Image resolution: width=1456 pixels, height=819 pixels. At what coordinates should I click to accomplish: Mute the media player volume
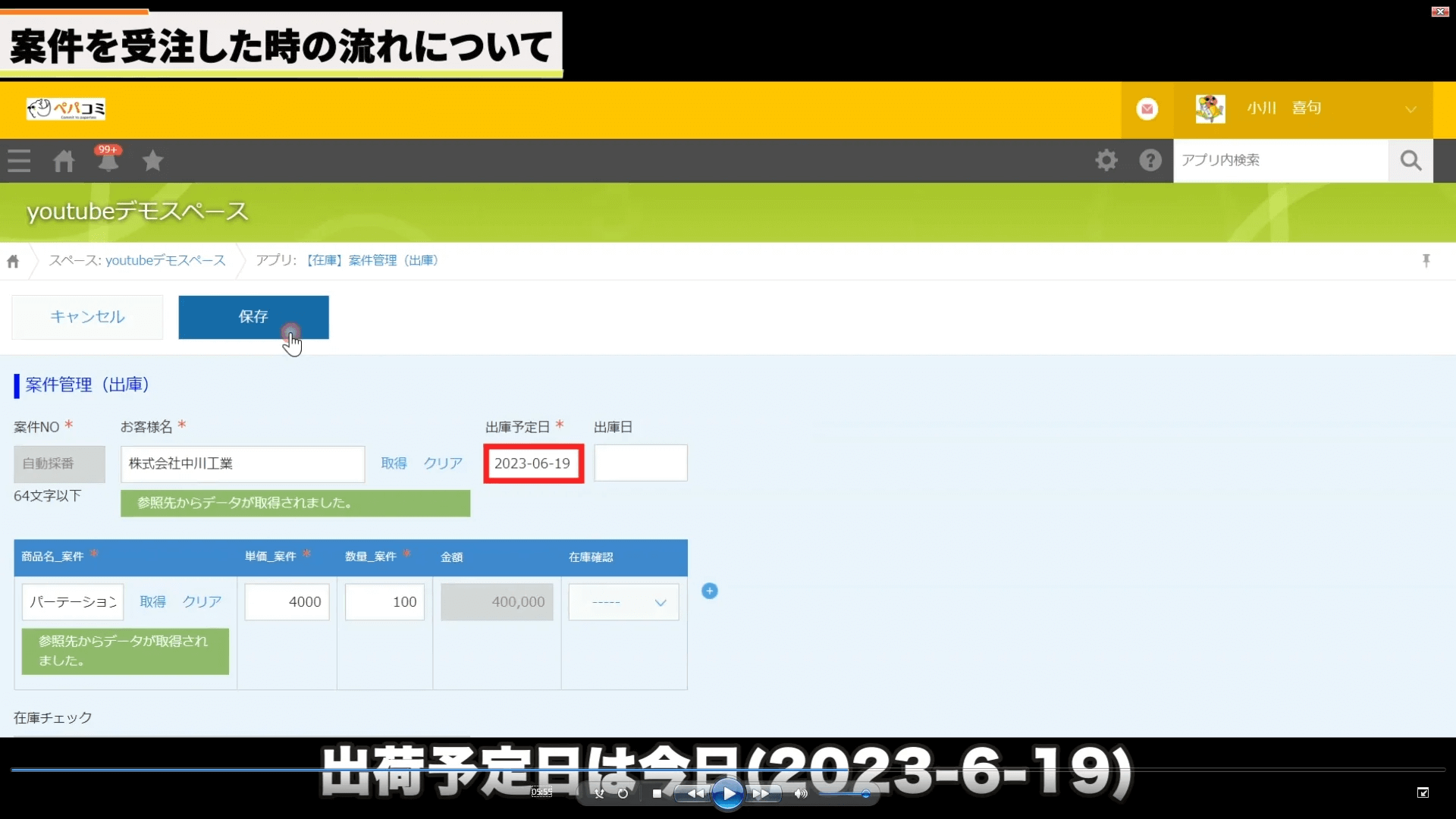pos(801,794)
